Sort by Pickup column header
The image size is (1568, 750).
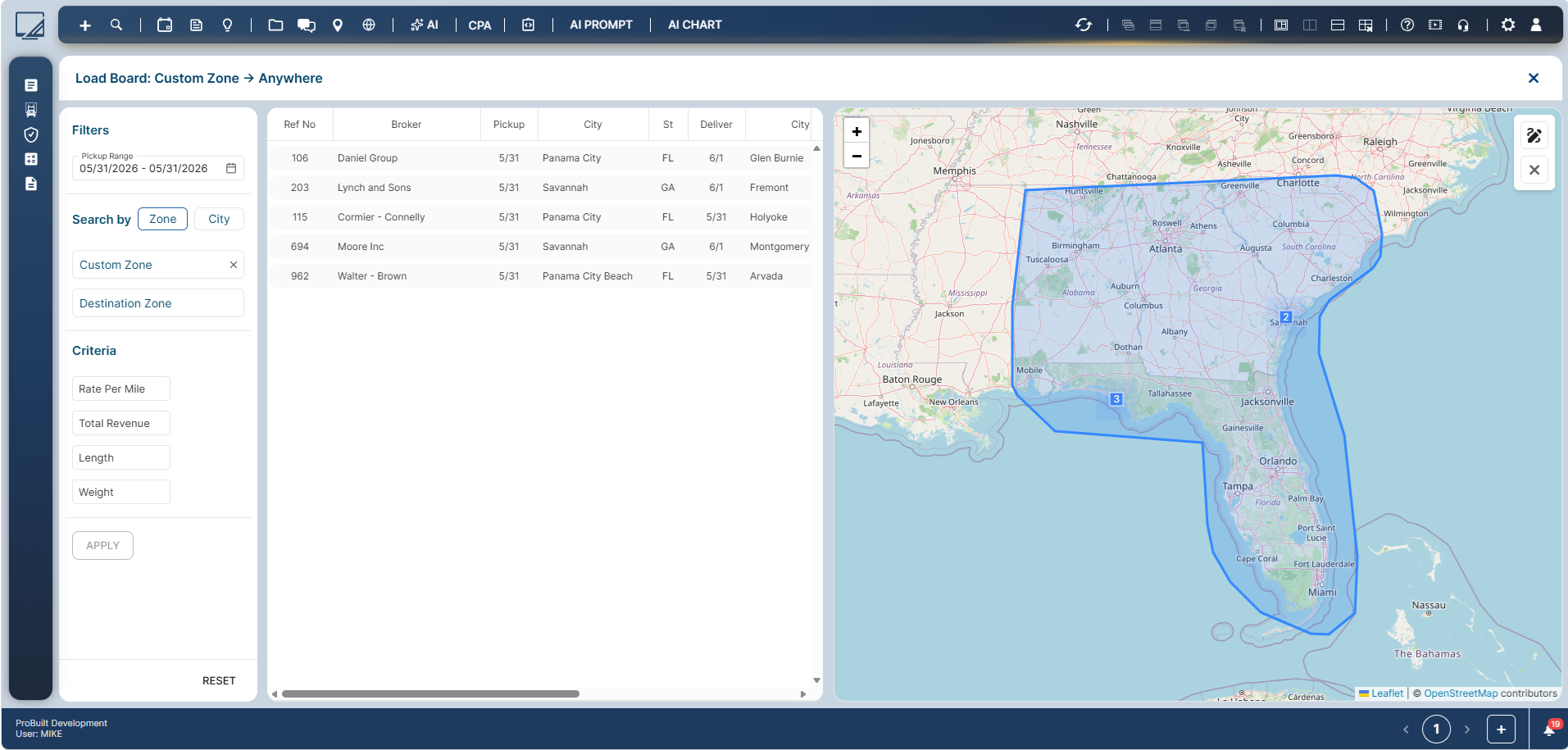[509, 125]
